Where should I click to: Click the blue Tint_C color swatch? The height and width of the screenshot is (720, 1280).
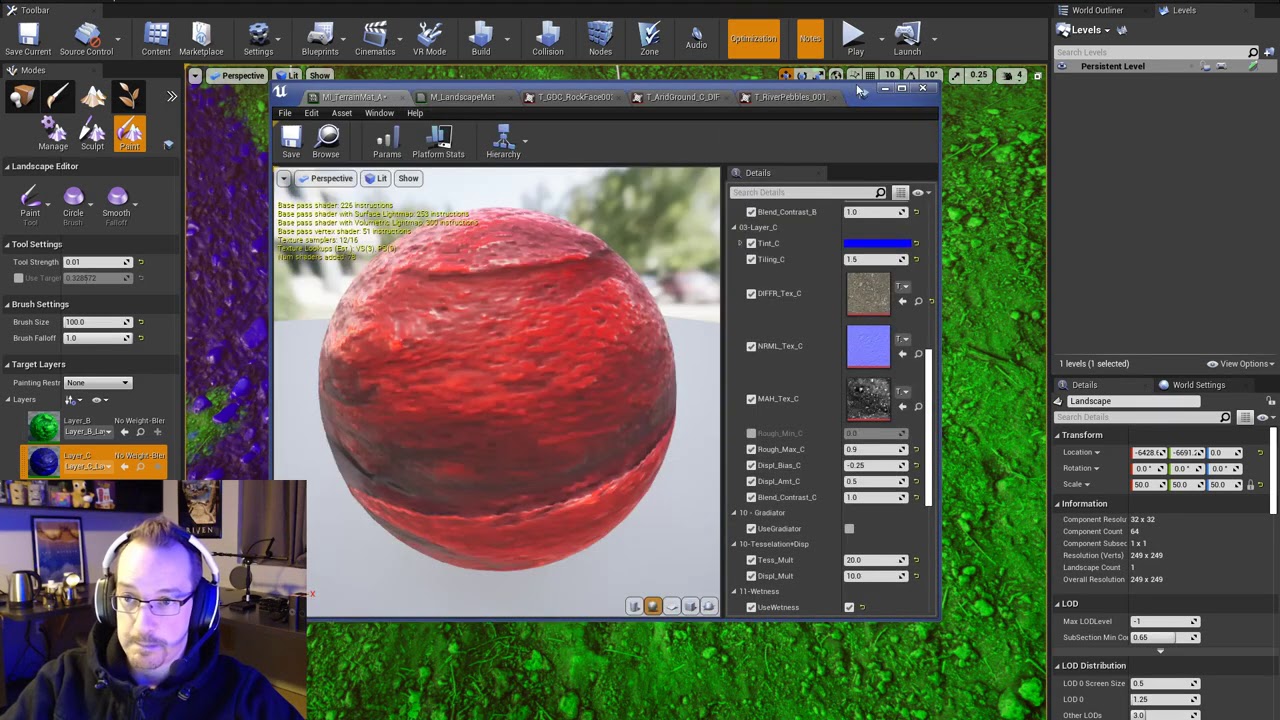coord(877,243)
